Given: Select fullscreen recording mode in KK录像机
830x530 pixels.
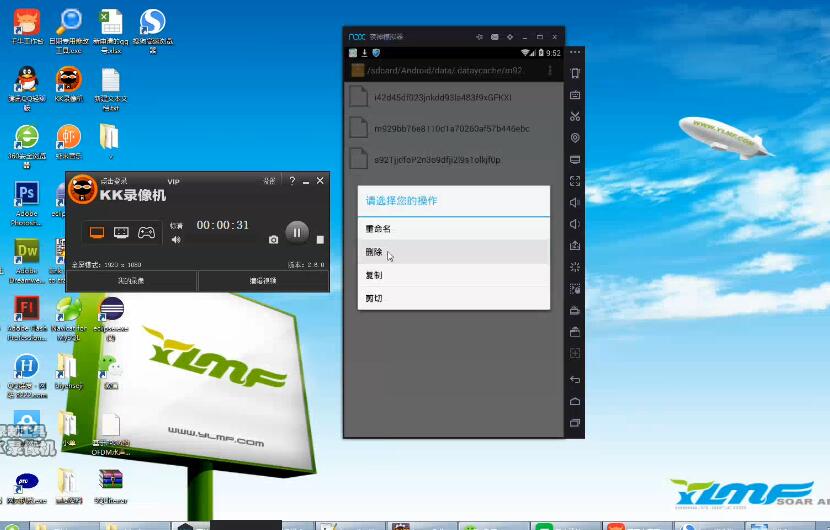Looking at the screenshot, I should point(97,232).
